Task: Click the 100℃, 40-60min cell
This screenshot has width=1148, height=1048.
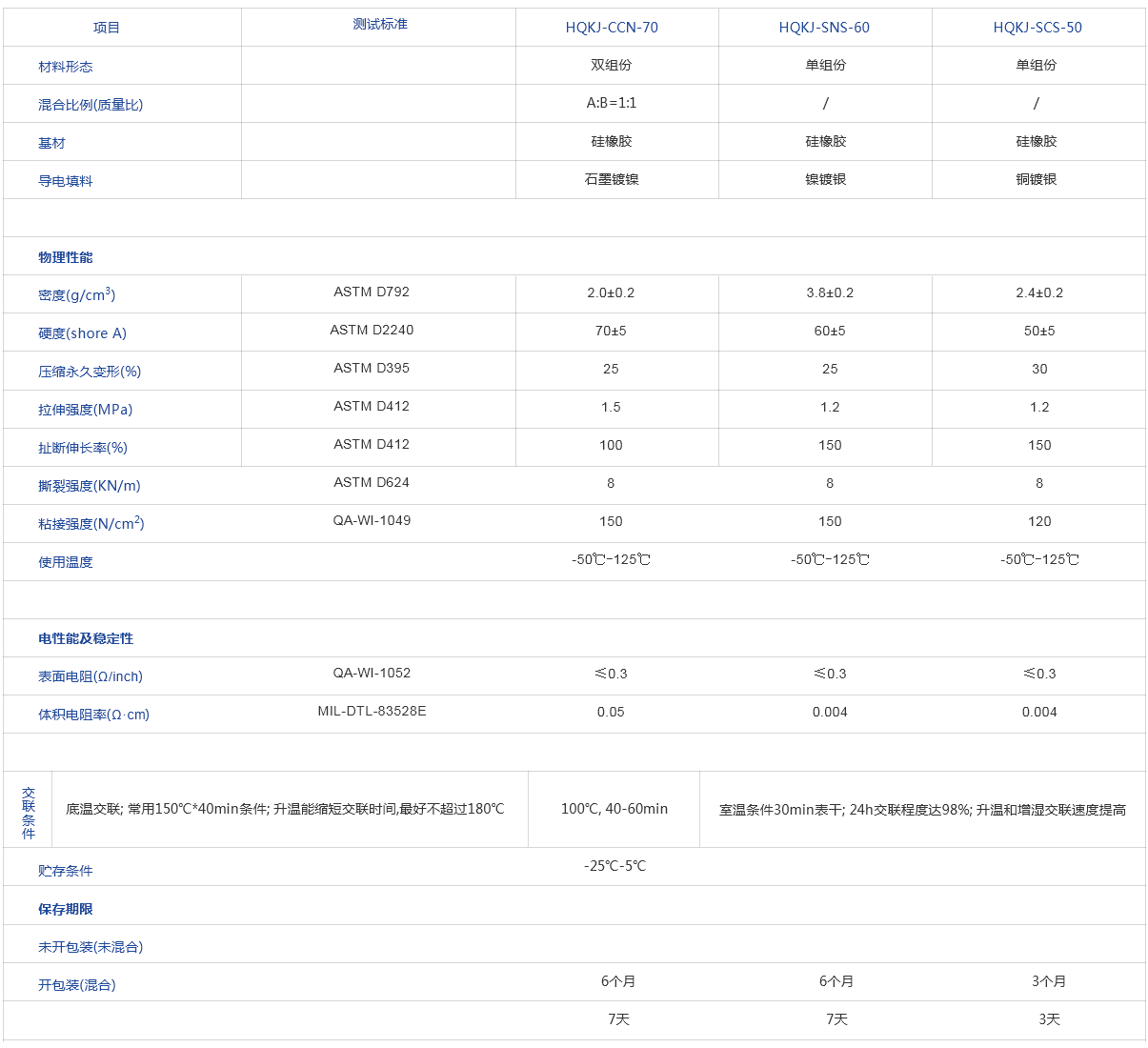Action: 614,809
